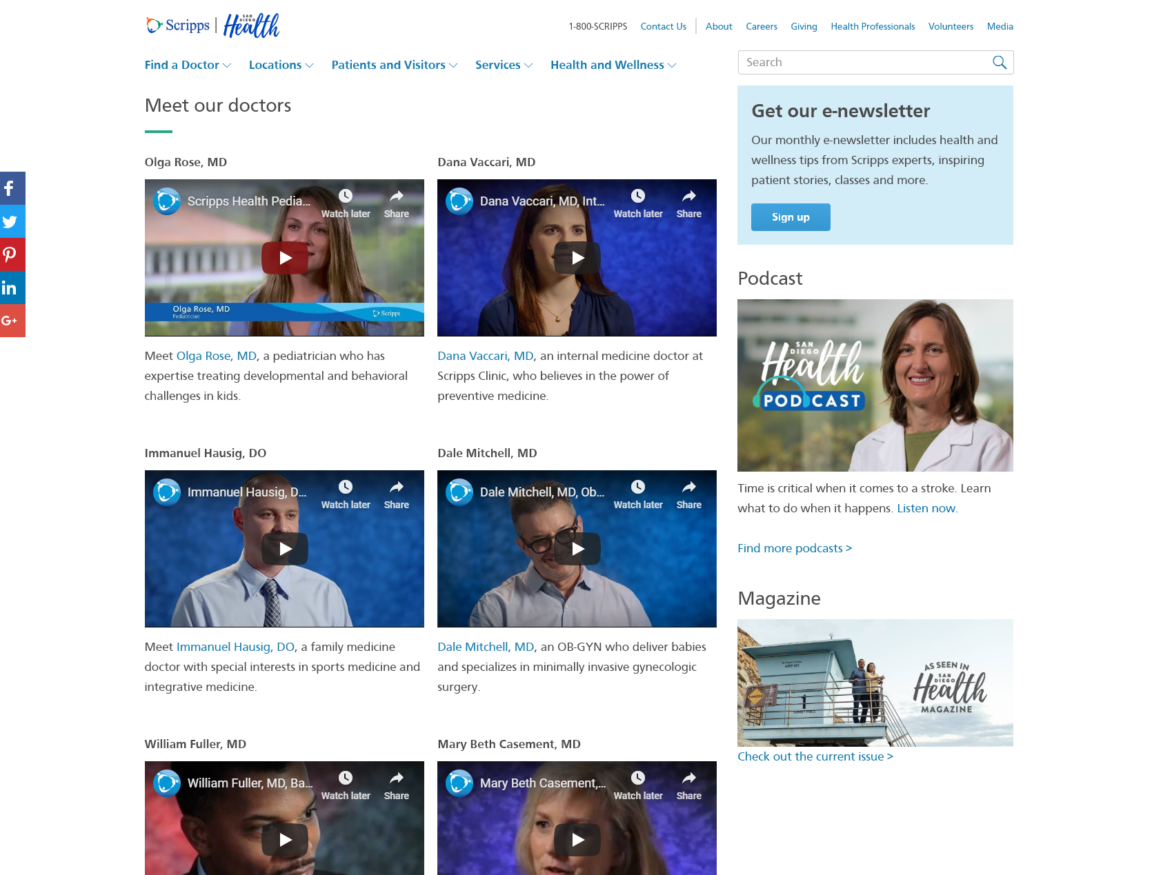
Task: Open the Media page
Action: (1000, 26)
